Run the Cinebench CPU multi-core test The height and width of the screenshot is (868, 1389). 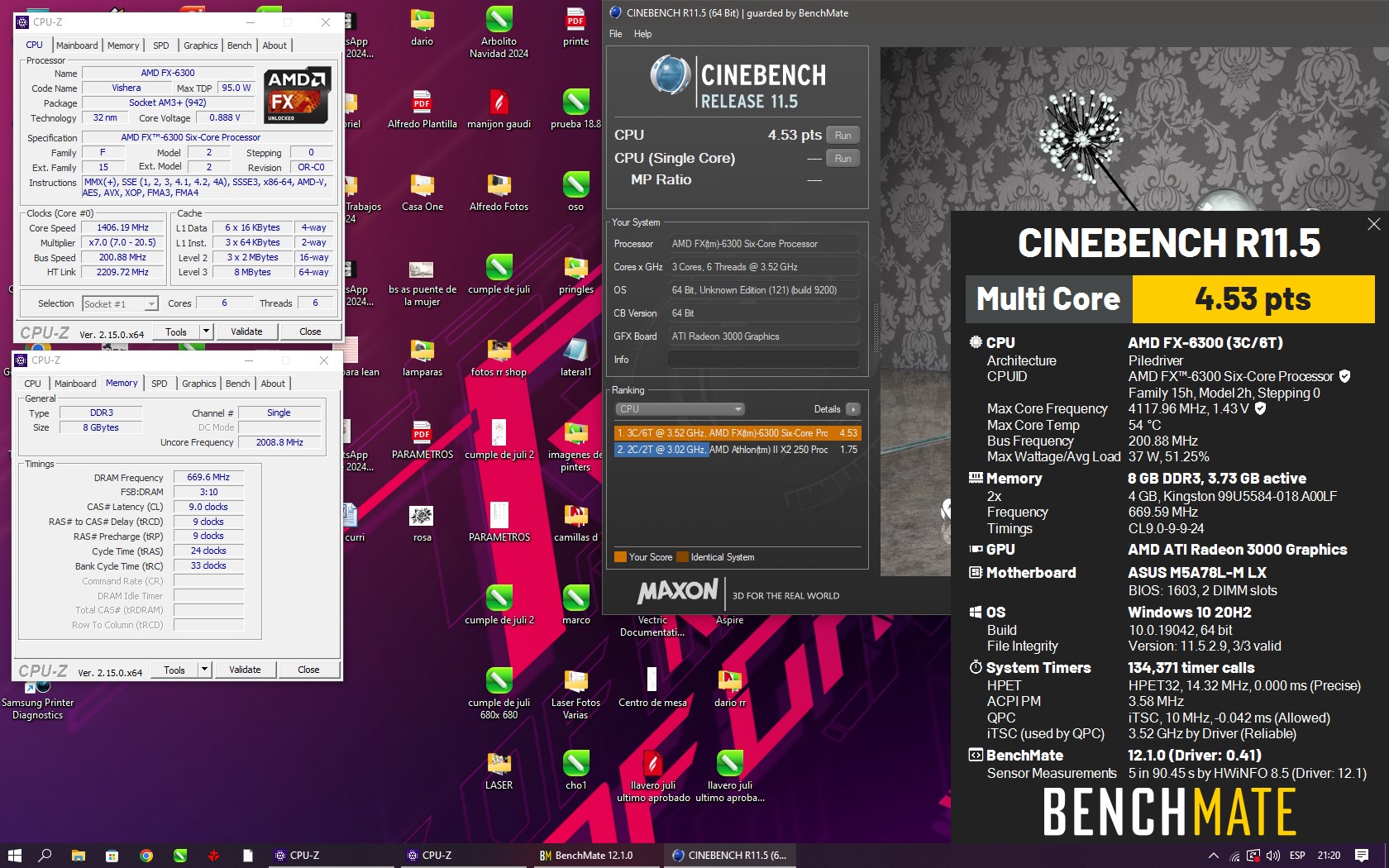[842, 136]
